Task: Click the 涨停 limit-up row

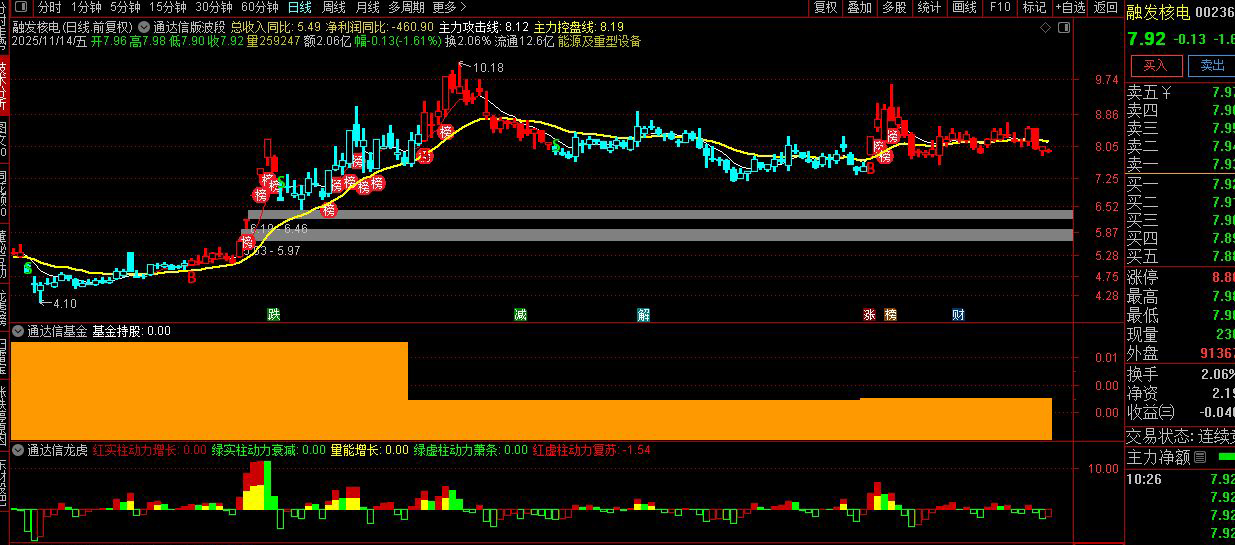Action: [x=1180, y=277]
